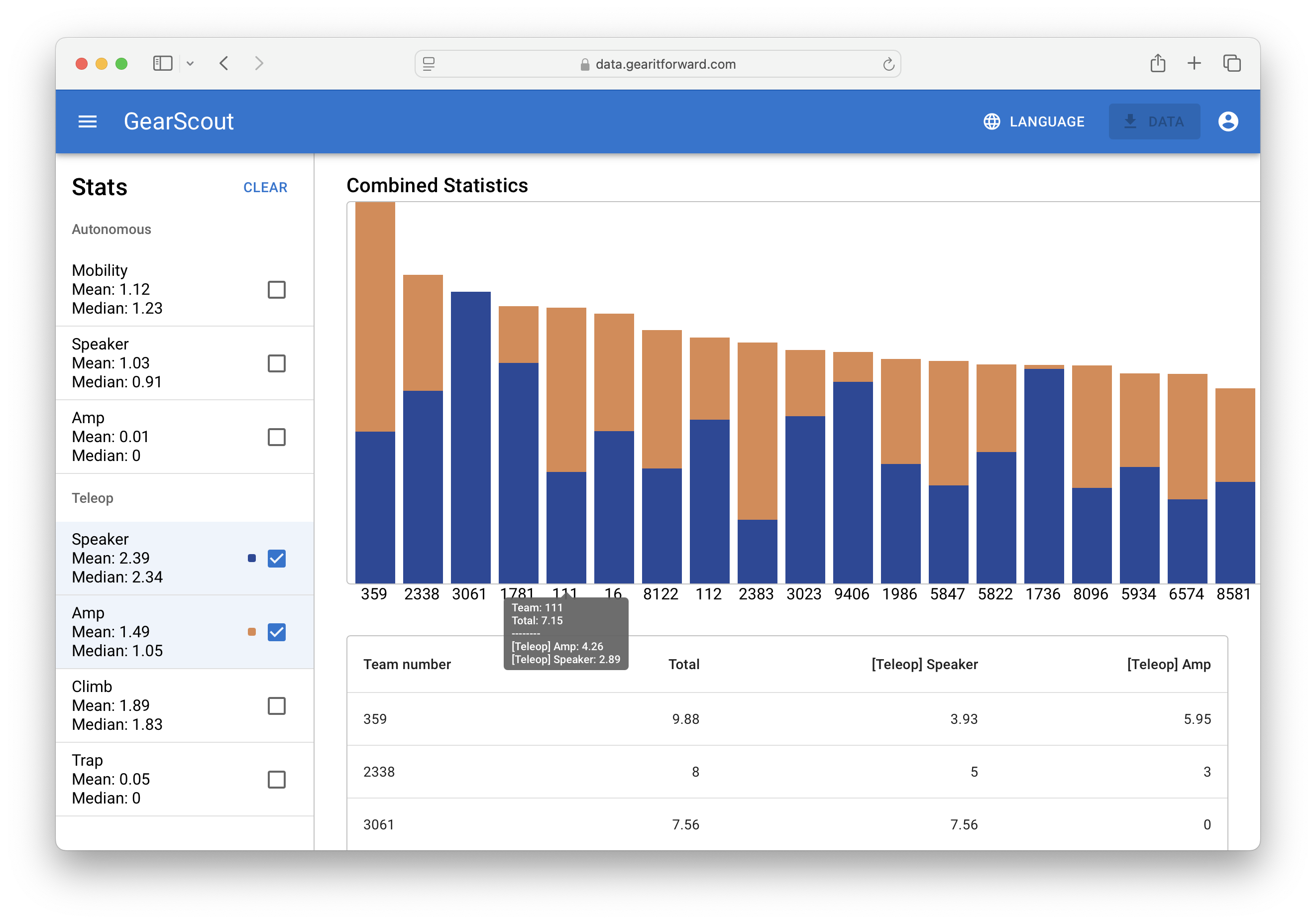Sort table by Total column header

point(683,664)
